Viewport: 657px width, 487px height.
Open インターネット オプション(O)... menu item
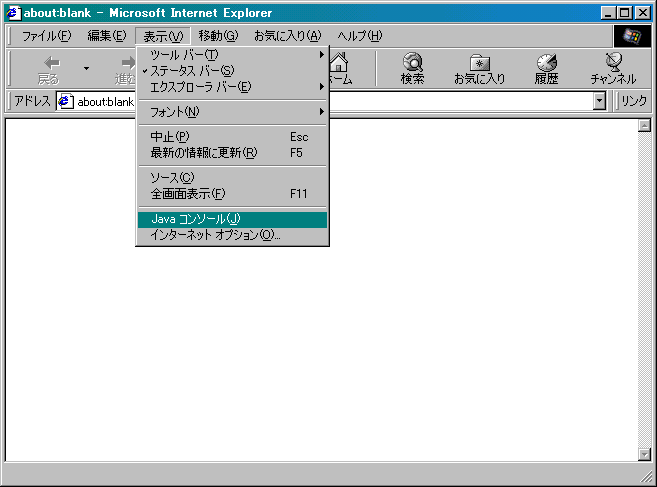233,235
